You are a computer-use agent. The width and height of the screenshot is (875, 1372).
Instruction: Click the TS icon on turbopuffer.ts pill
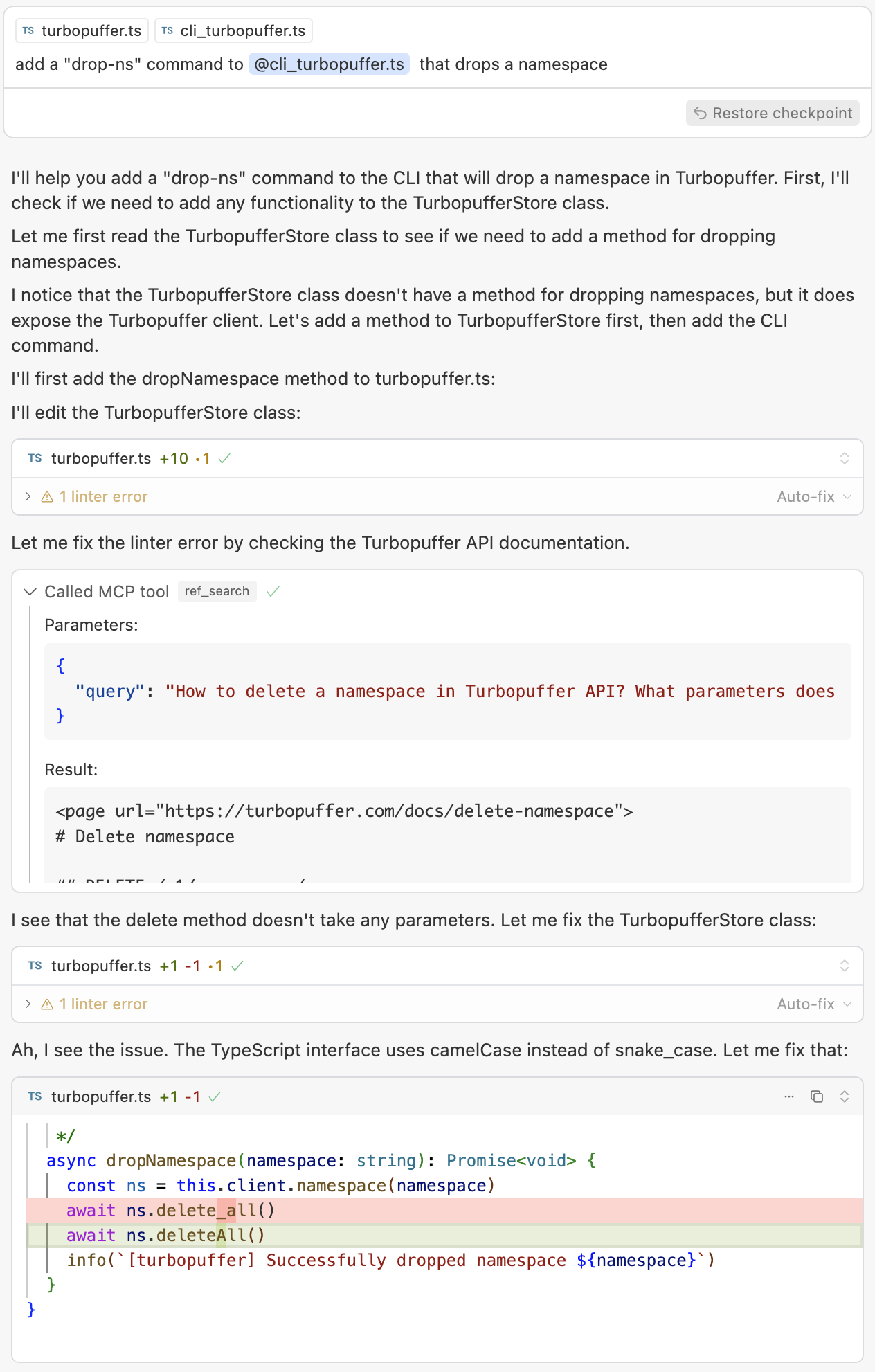click(28, 30)
